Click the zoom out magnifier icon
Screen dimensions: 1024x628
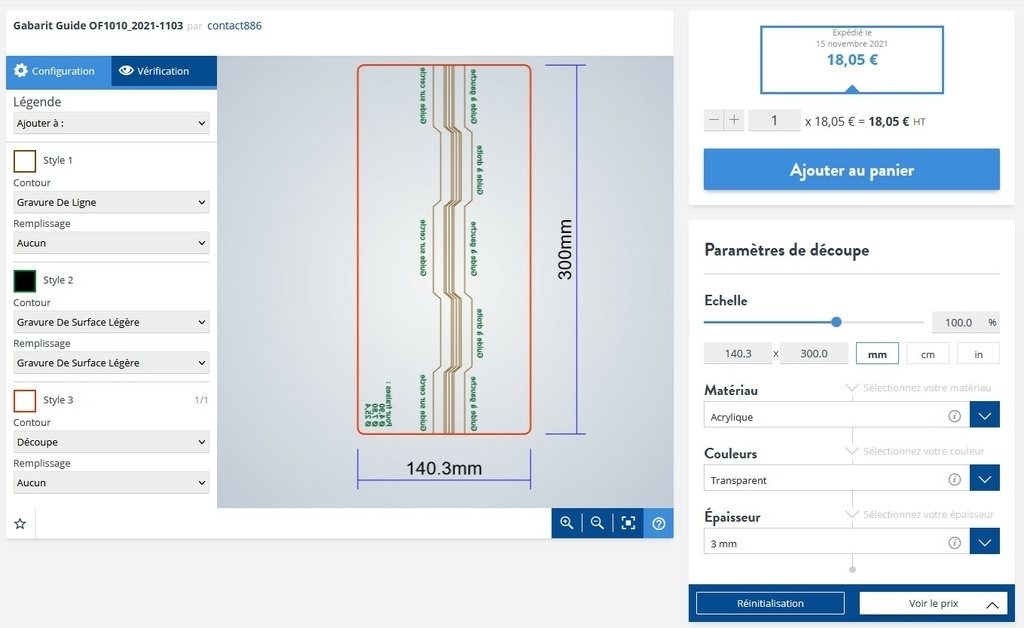click(597, 523)
